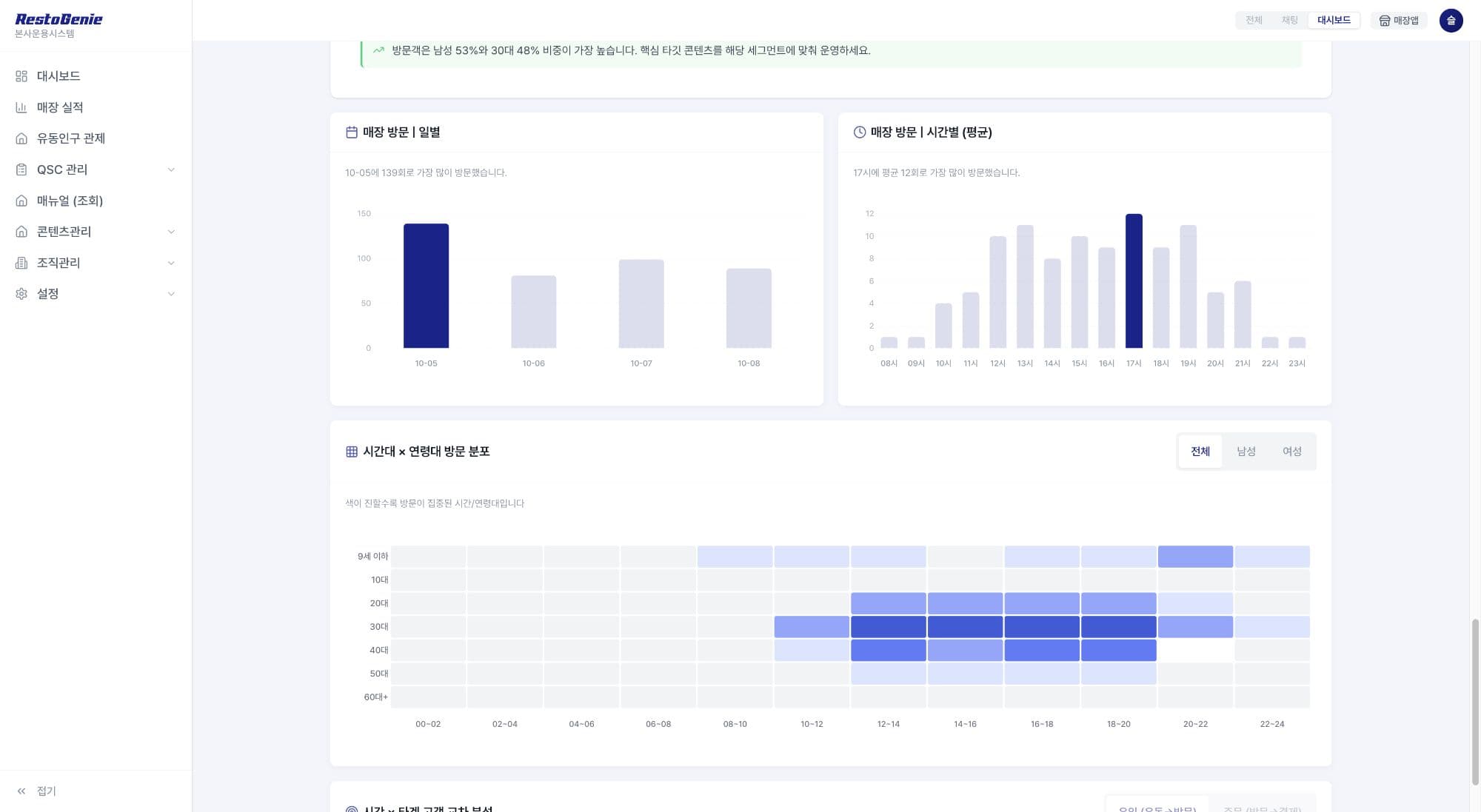
Task: Click the 10-07 daily visits bar
Action: click(641, 303)
